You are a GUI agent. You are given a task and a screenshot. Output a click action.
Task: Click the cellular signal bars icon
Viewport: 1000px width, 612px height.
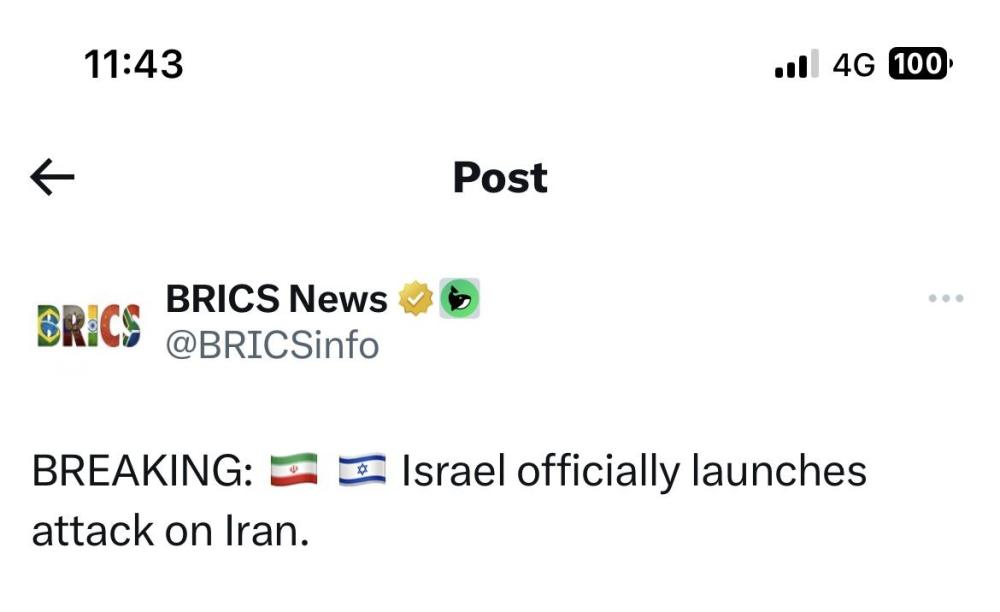[x=796, y=65]
